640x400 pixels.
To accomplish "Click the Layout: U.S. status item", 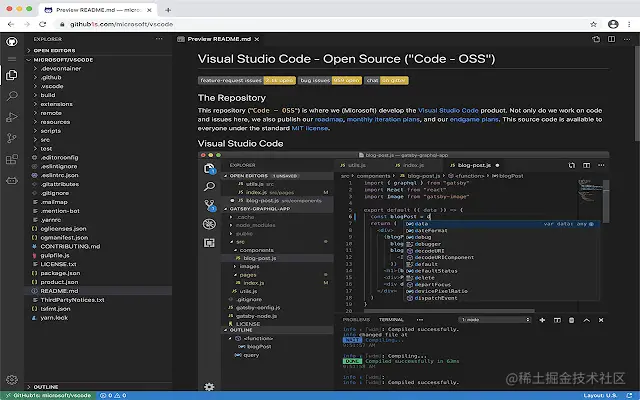I will click(x=600, y=396).
